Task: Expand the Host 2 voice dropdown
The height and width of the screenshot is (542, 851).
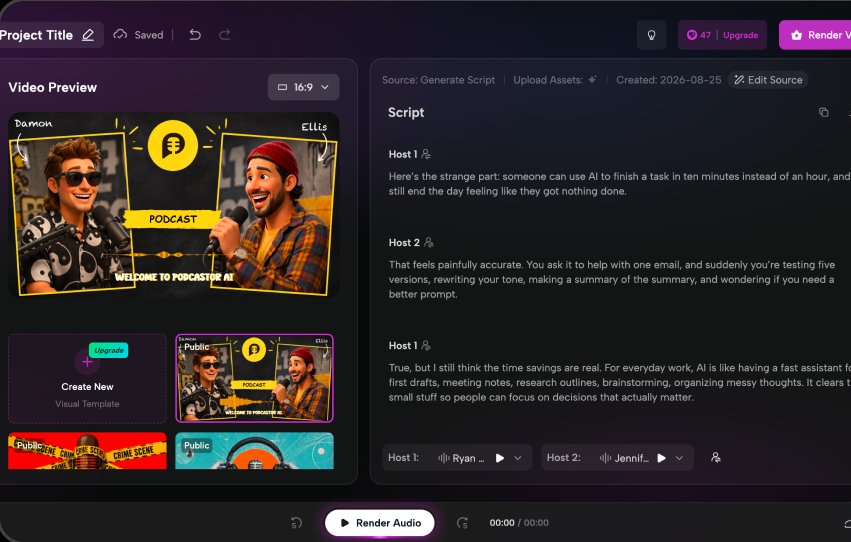Action: (x=679, y=458)
